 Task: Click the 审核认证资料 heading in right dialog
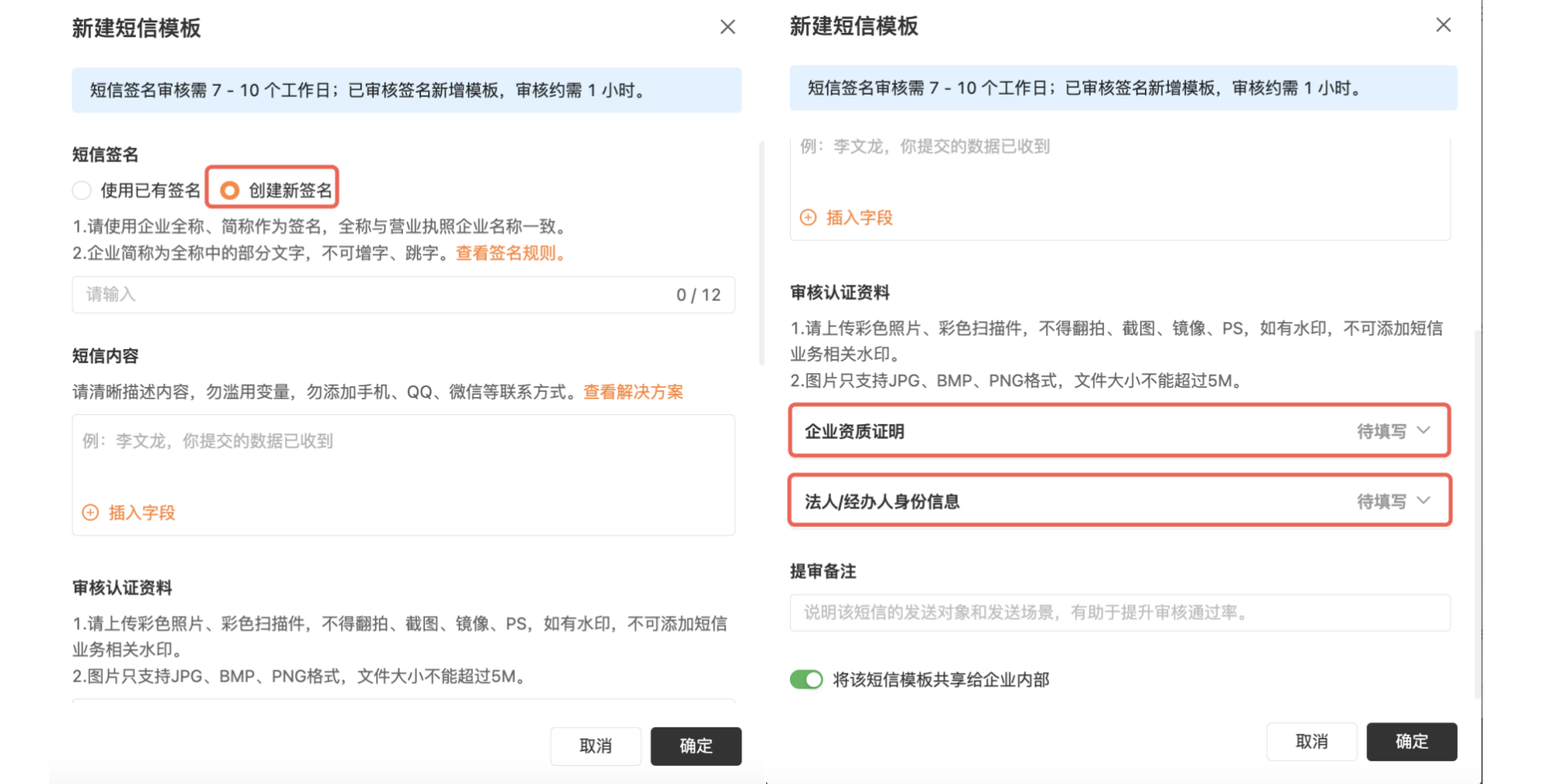point(839,292)
